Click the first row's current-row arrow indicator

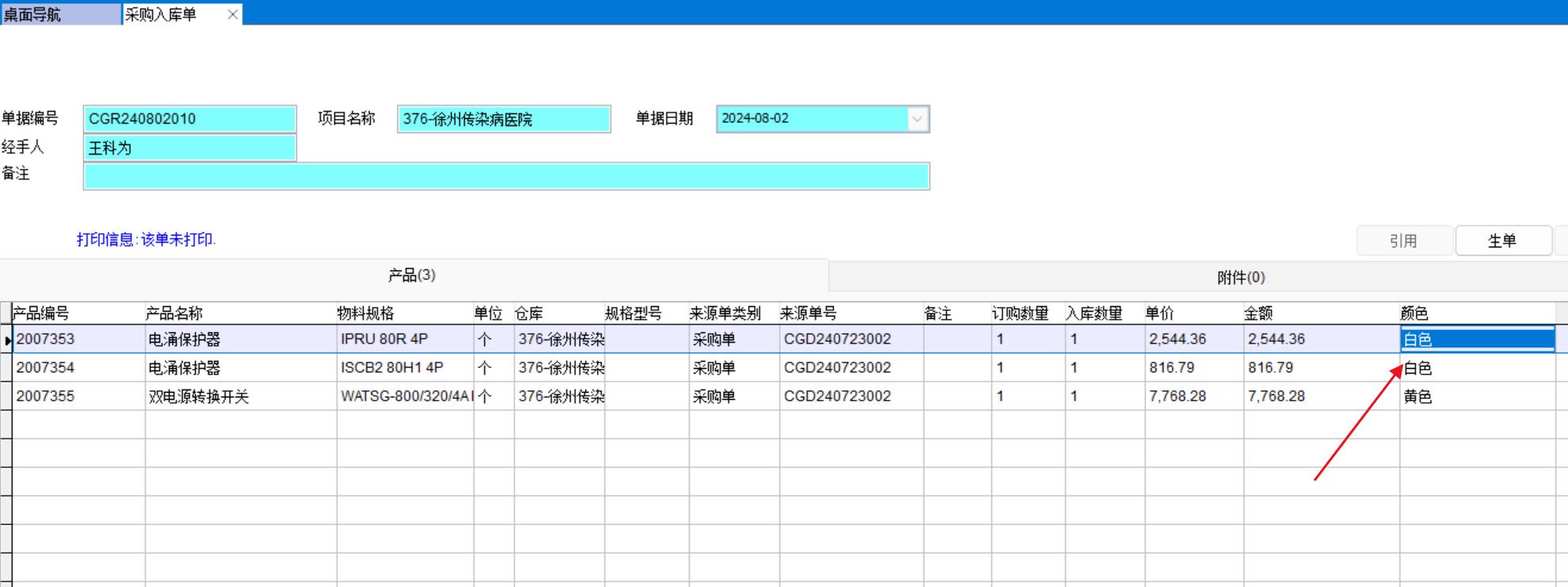pos(7,340)
